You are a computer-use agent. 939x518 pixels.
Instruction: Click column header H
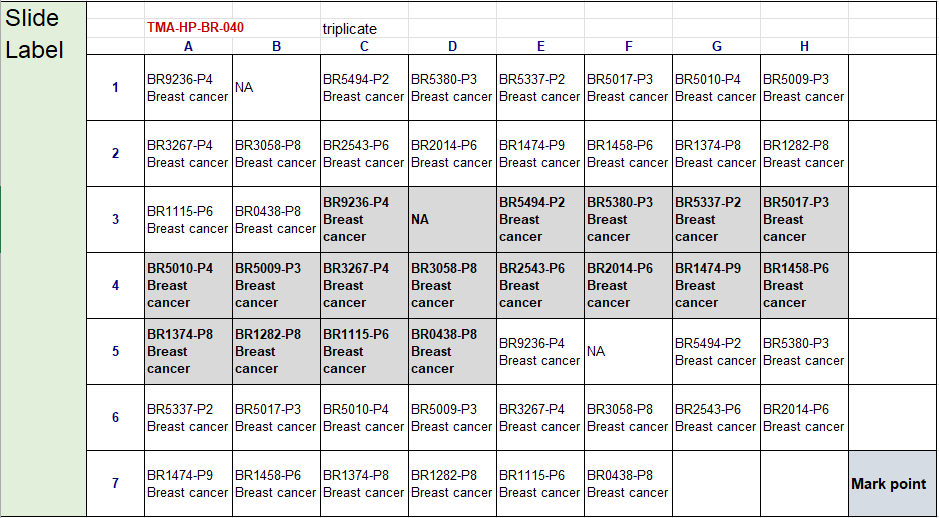804,46
